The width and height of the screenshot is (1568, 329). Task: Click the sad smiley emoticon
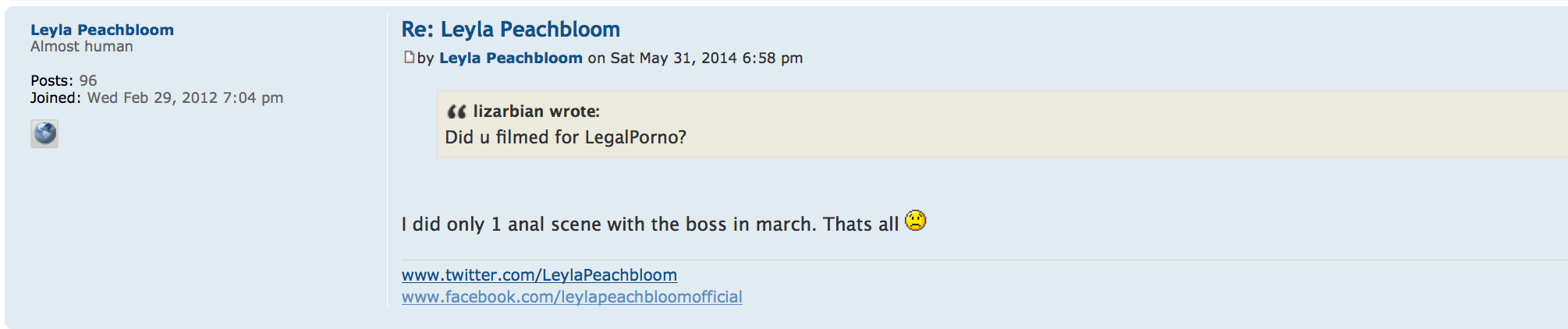(x=915, y=221)
